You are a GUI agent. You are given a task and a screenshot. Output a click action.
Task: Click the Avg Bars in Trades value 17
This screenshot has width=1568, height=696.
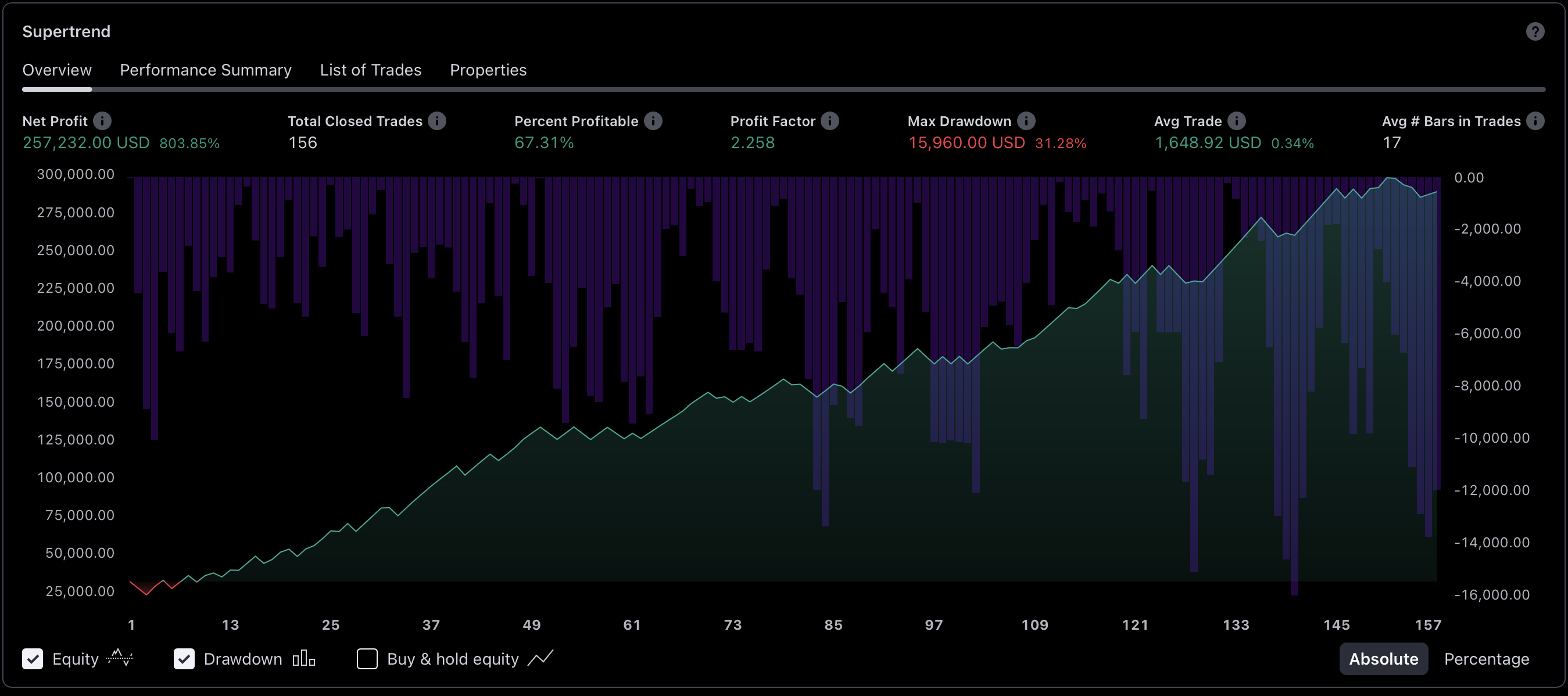coord(1391,143)
